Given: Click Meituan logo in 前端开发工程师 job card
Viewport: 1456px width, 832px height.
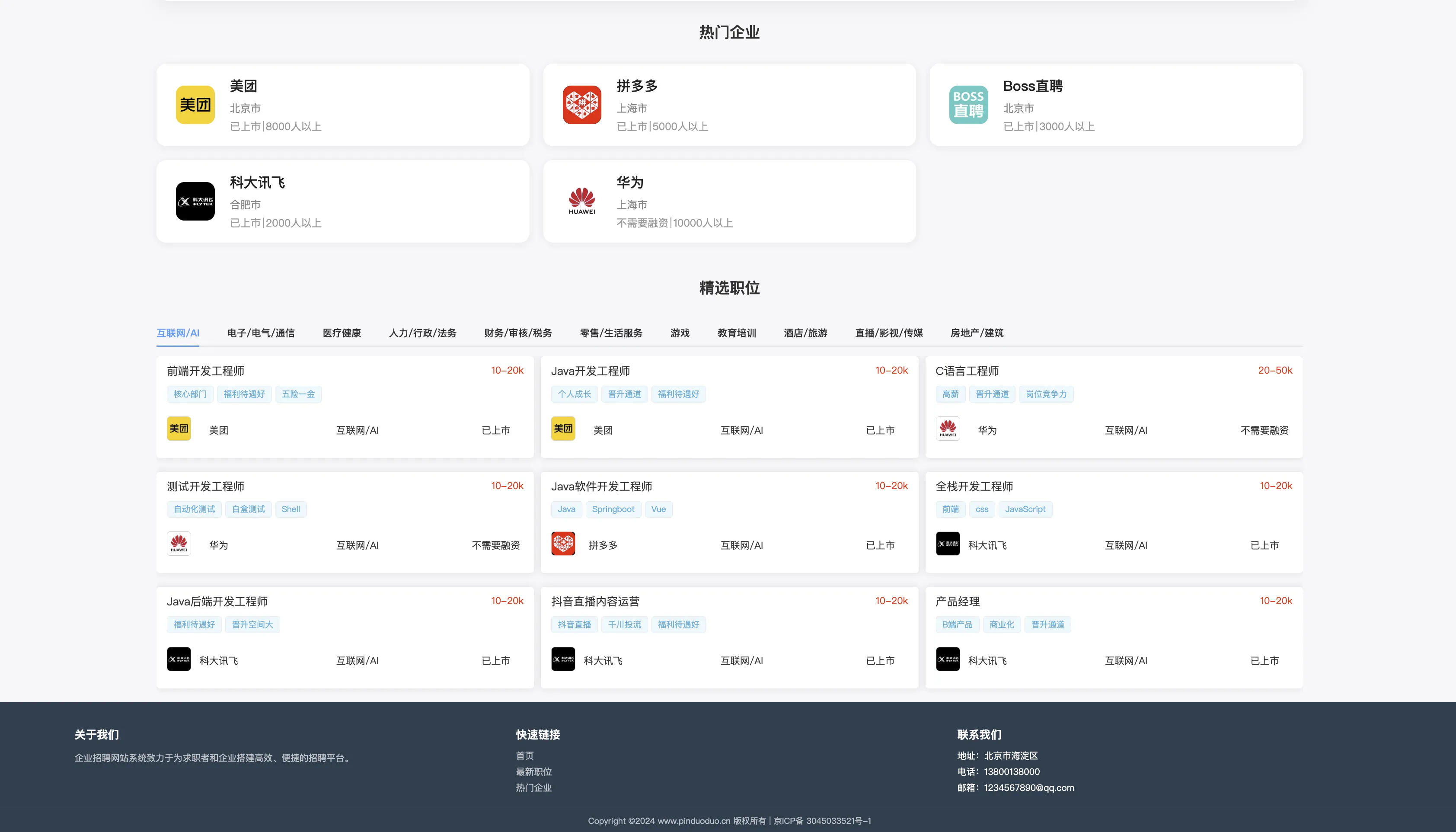Looking at the screenshot, I should [179, 429].
